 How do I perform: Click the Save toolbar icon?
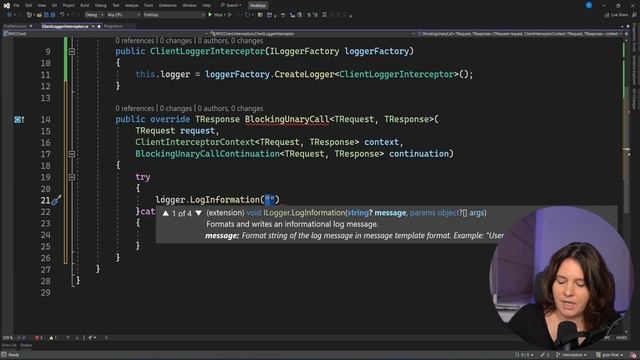[x=46, y=15]
